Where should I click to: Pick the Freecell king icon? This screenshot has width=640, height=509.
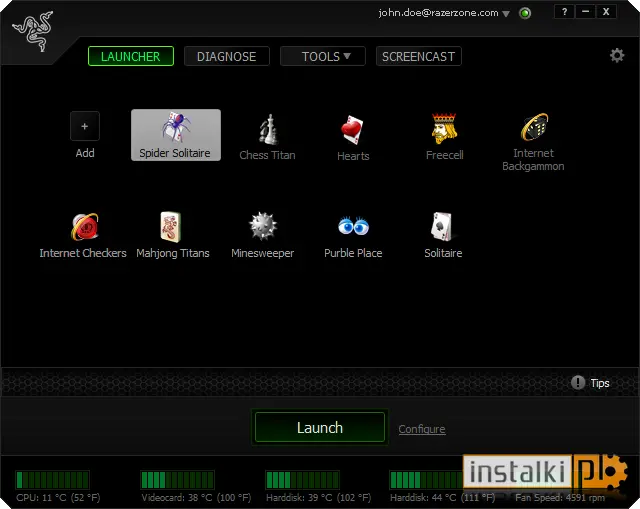pyautogui.click(x=444, y=129)
